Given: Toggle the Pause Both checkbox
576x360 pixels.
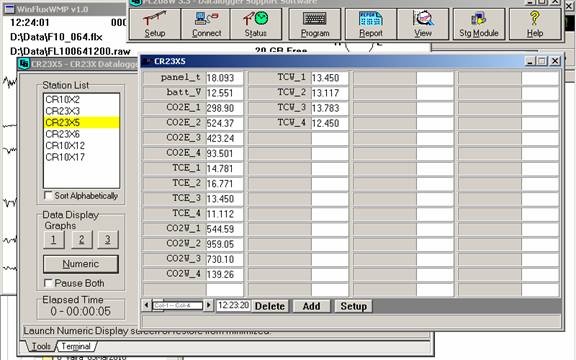Looking at the screenshot, I should [x=48, y=283].
